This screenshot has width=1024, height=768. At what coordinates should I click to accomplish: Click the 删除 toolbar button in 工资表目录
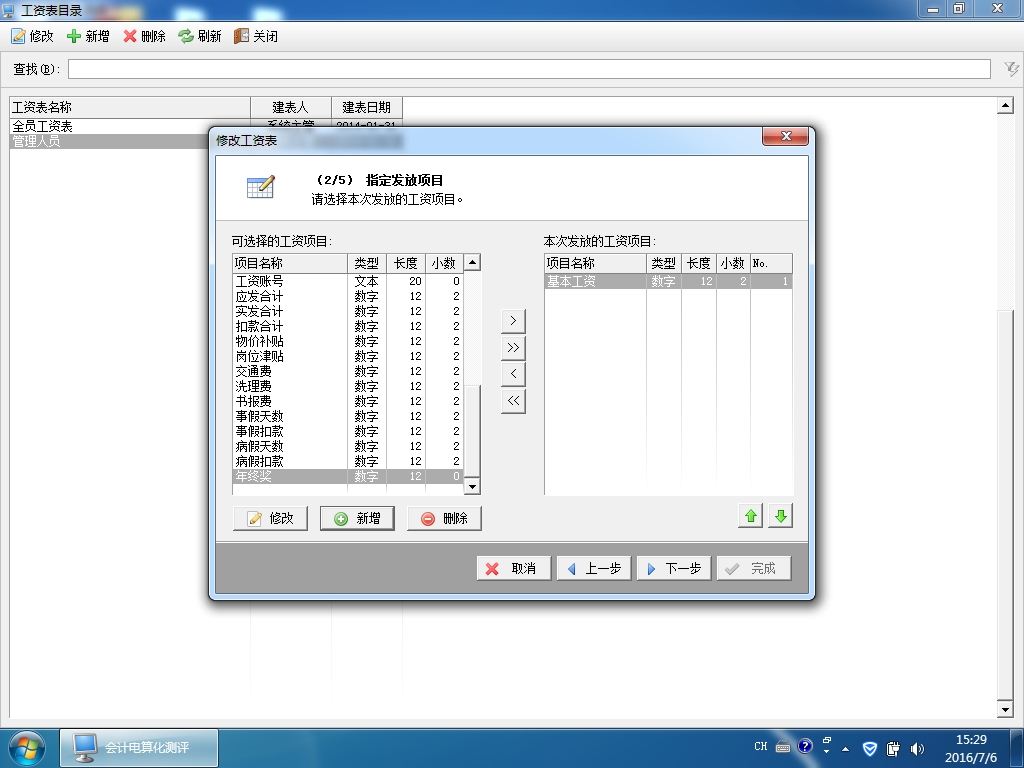(x=144, y=36)
